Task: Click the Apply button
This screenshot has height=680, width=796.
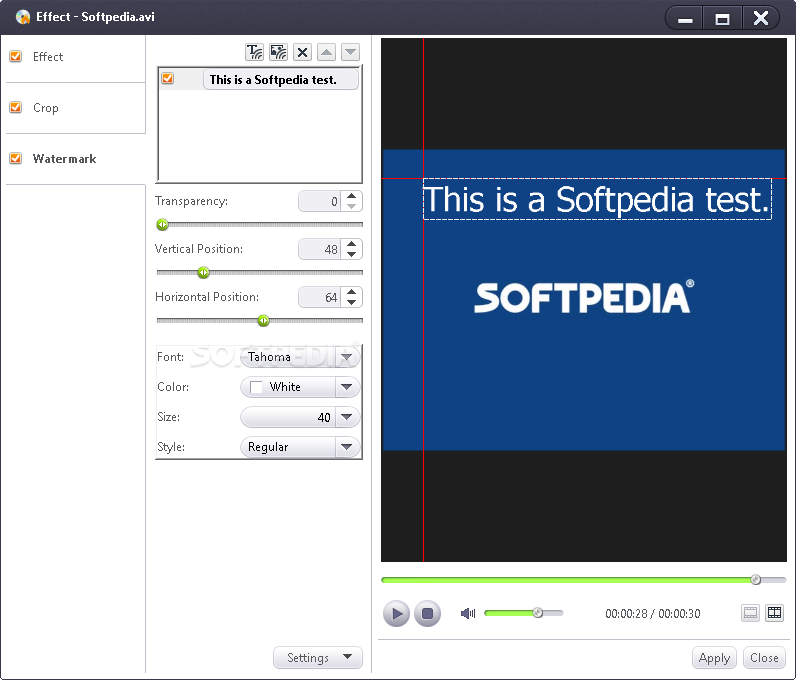Action: coord(714,658)
